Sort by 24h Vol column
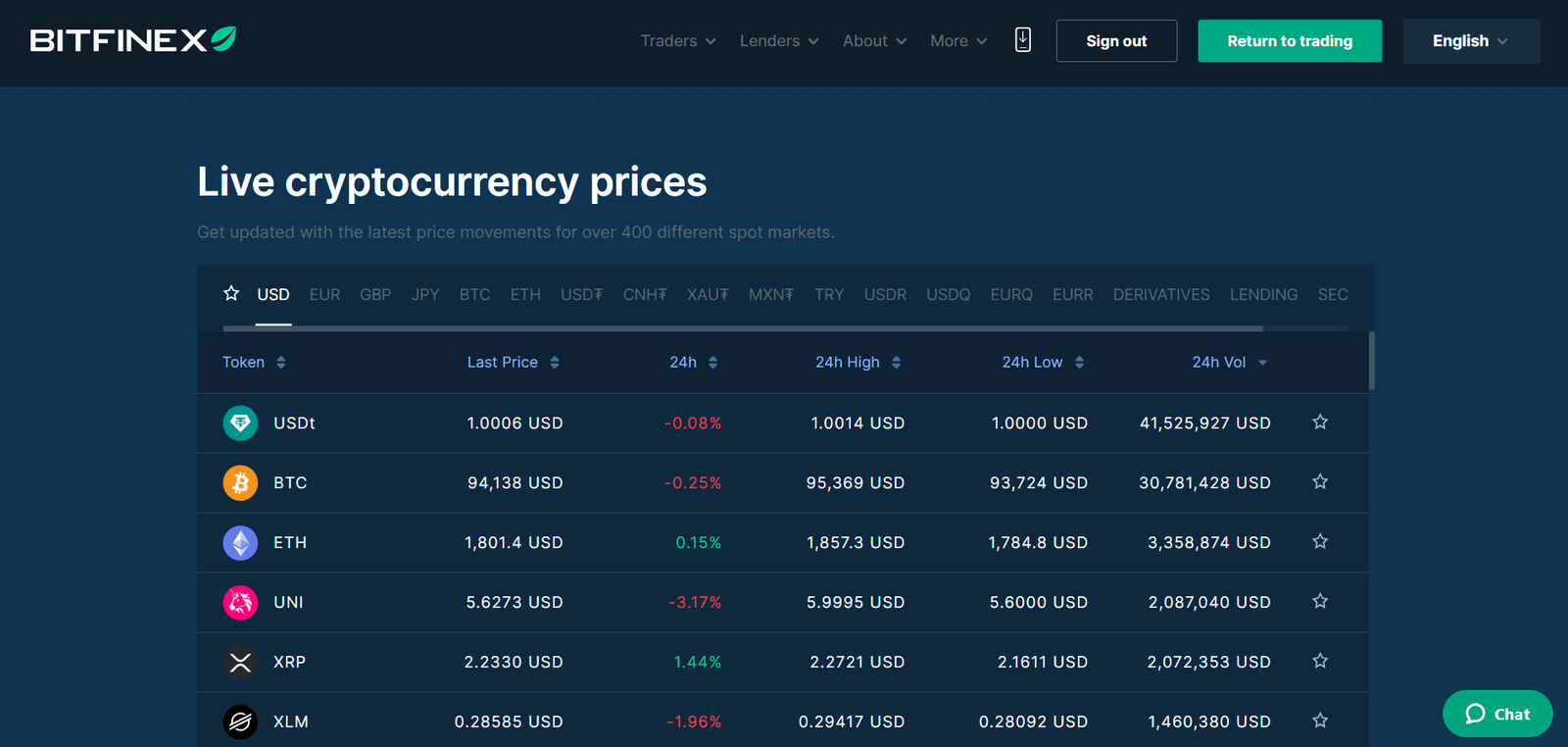Screen dimensions: 1568x747 (1230, 362)
